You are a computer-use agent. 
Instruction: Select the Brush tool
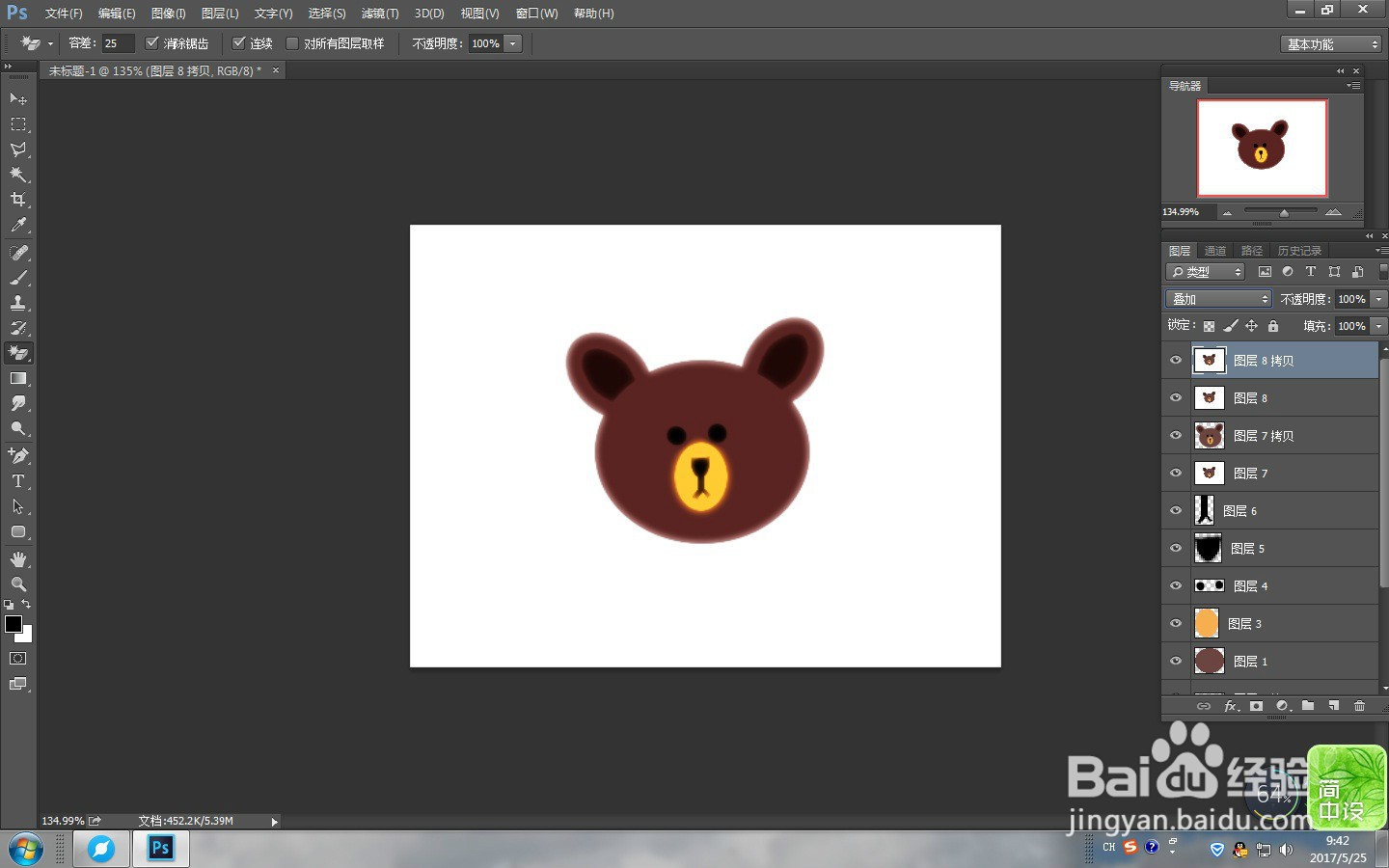18,277
